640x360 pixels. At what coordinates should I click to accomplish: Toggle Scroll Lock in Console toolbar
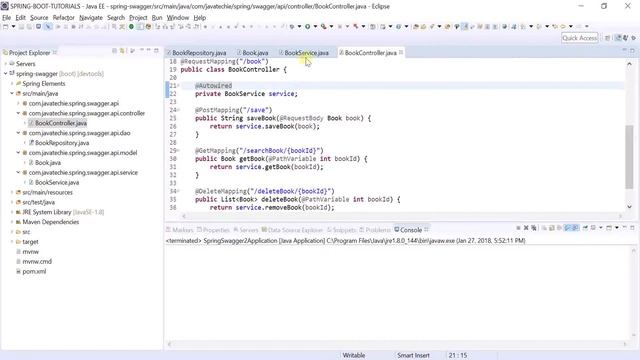tap(551, 228)
